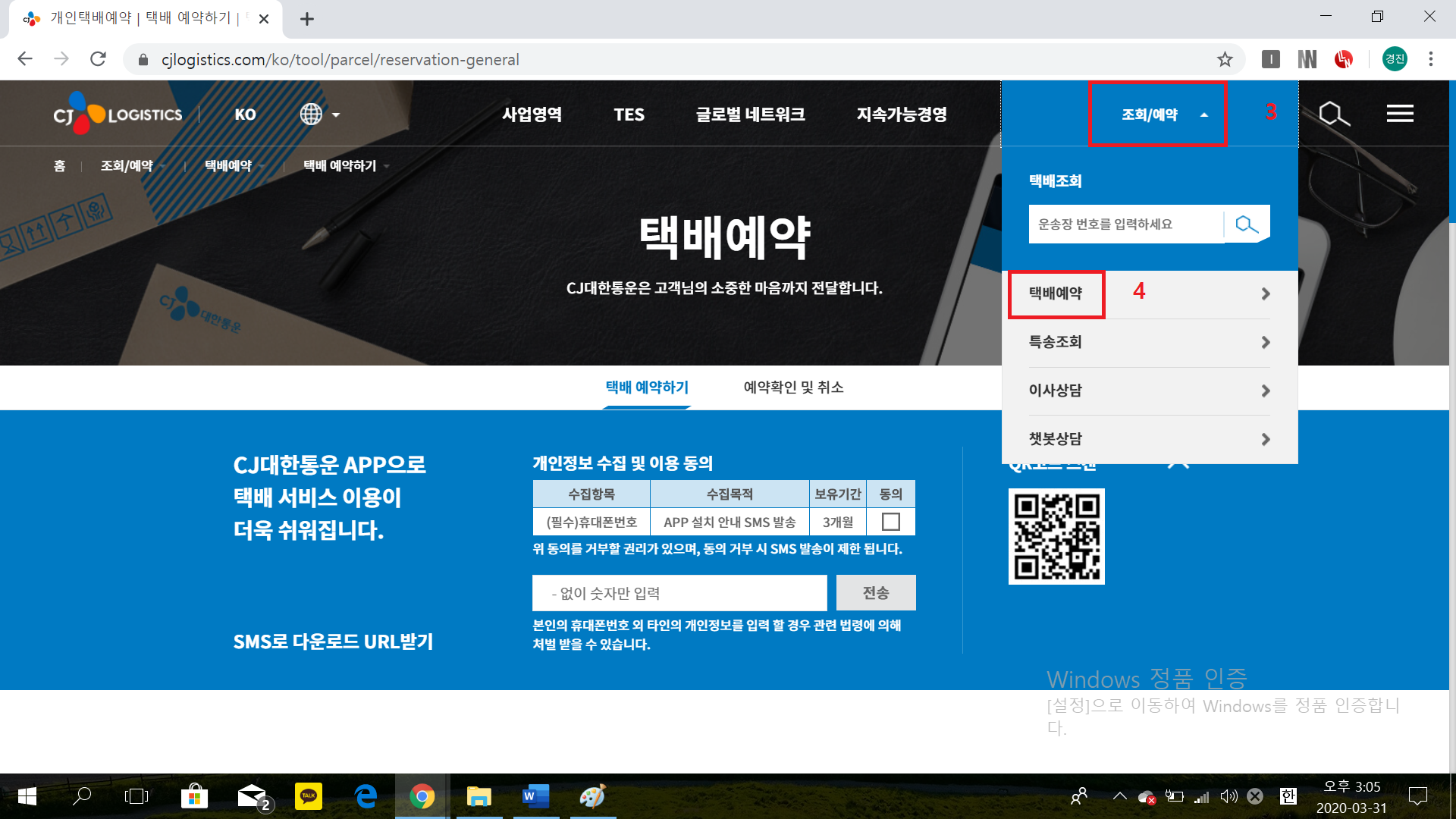Image resolution: width=1456 pixels, height=819 pixels.
Task: Click the site search magnifier icon
Action: [1334, 114]
